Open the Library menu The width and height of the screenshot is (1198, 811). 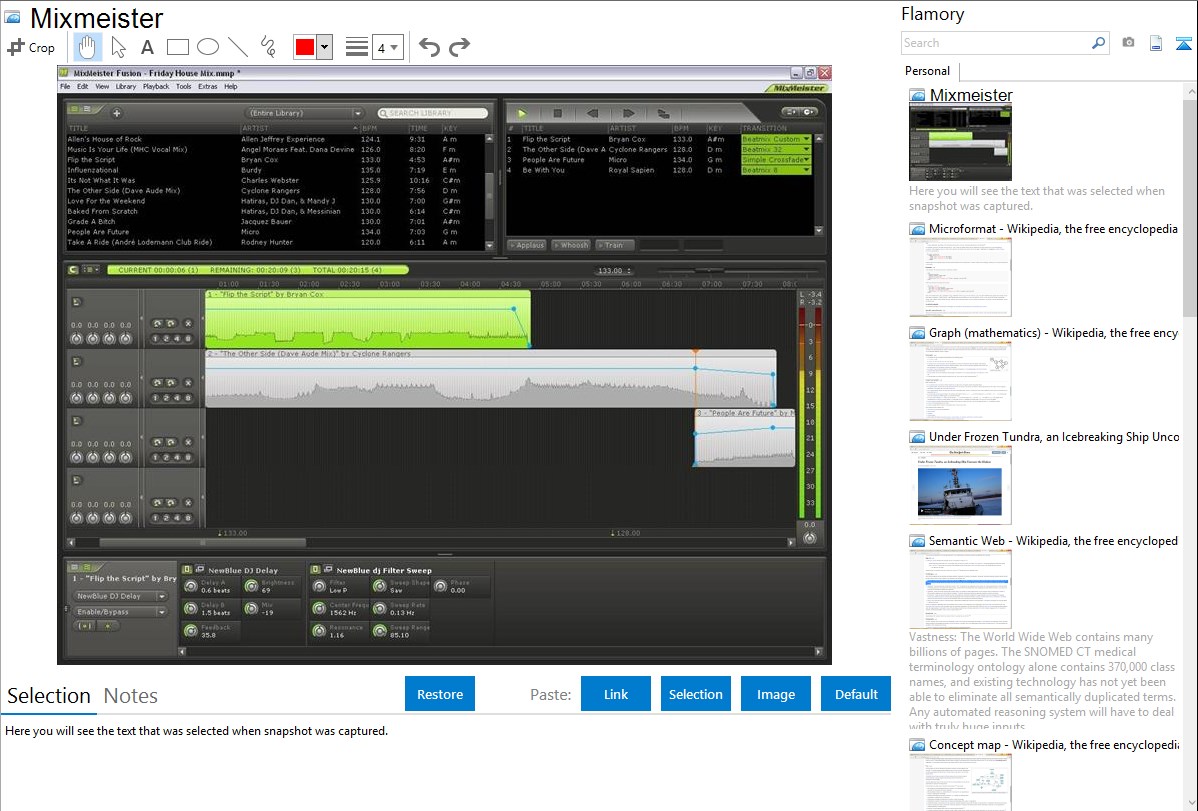tap(125, 86)
